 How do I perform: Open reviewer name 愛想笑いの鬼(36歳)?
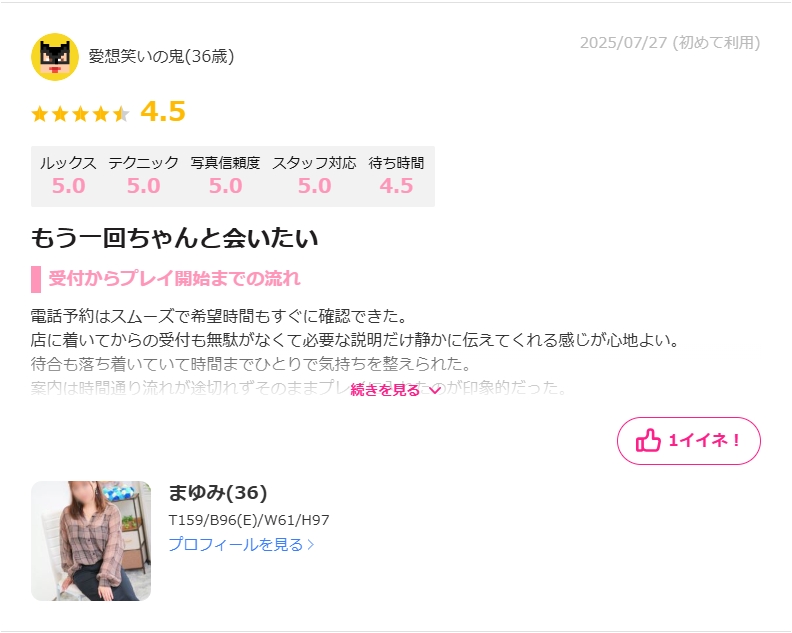tap(162, 56)
